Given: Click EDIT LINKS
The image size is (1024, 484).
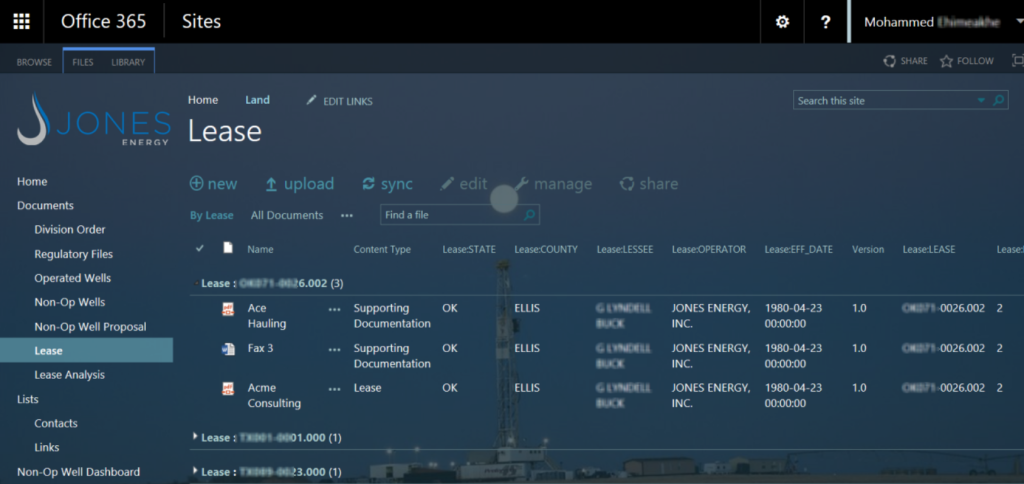Looking at the screenshot, I should click(340, 101).
